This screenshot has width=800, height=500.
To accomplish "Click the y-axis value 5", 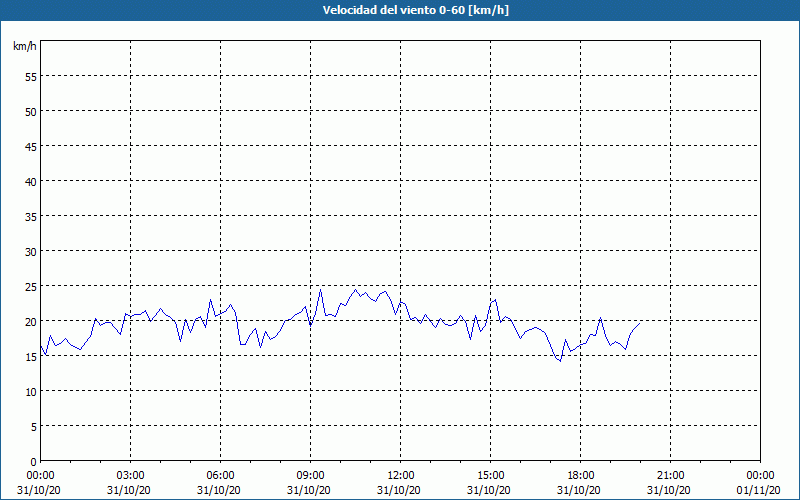I will [x=34, y=427].
